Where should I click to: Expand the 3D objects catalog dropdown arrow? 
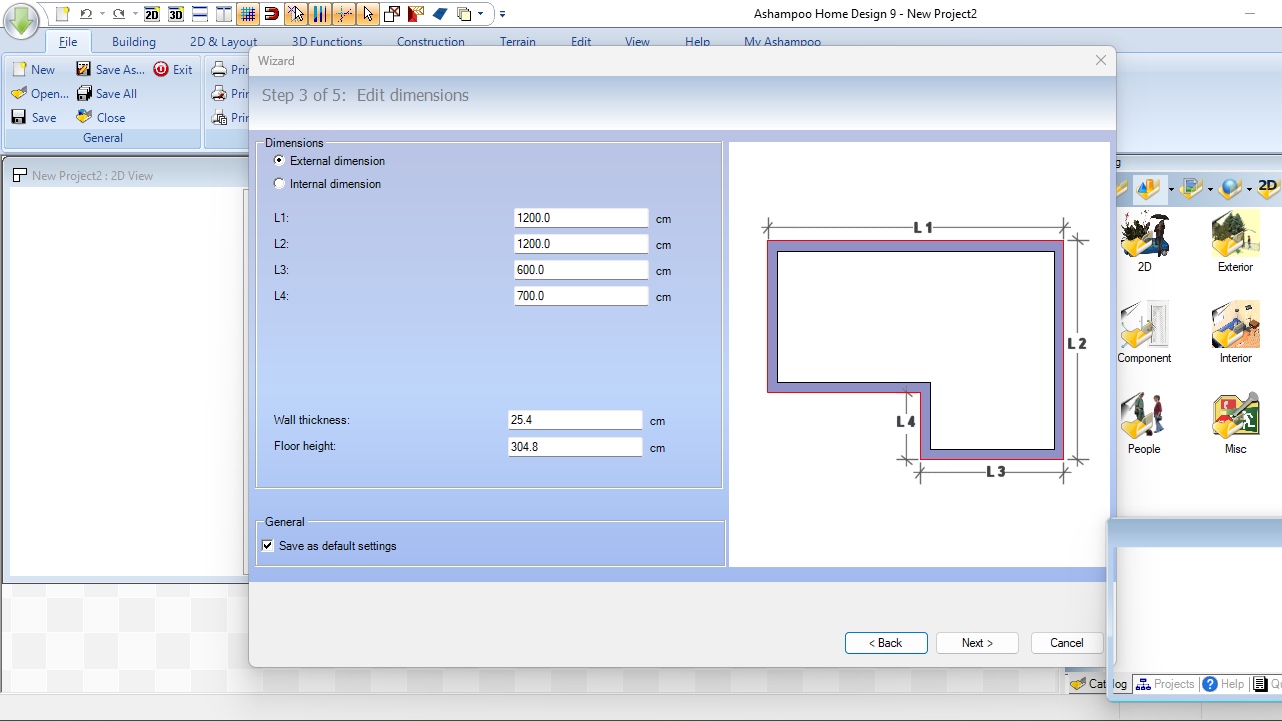click(x=1171, y=189)
